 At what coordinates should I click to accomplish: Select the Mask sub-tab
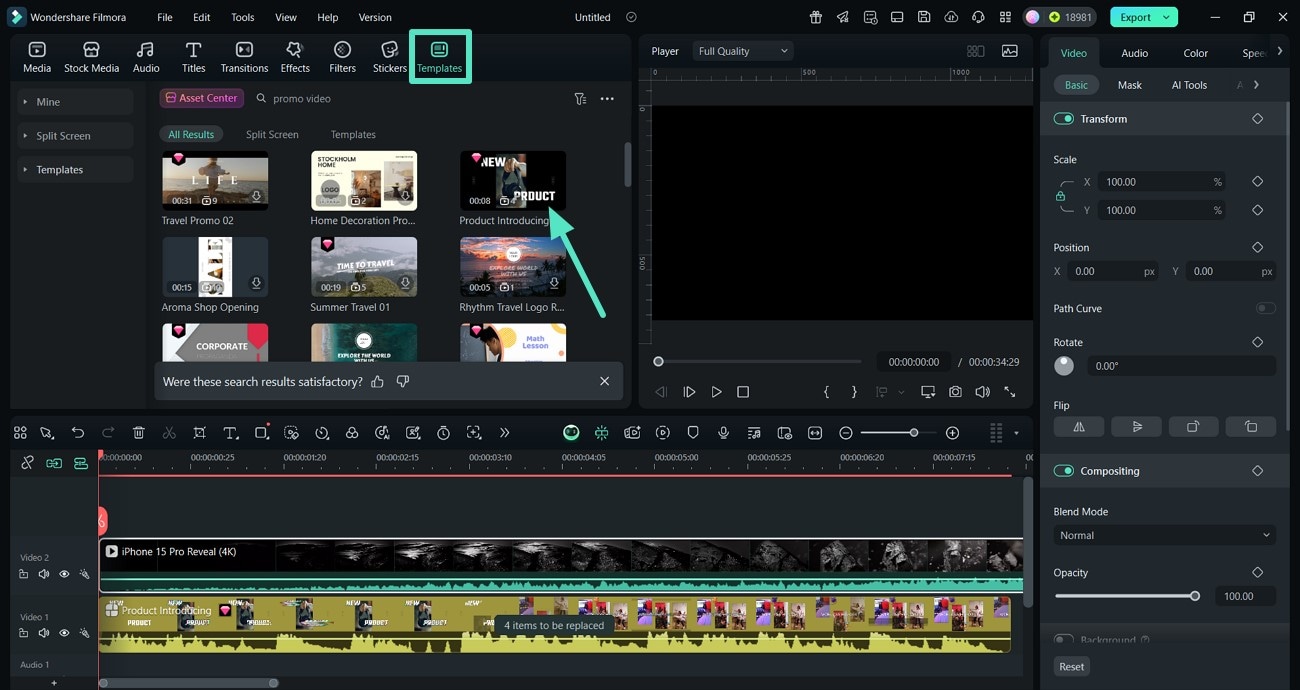pyautogui.click(x=1130, y=85)
